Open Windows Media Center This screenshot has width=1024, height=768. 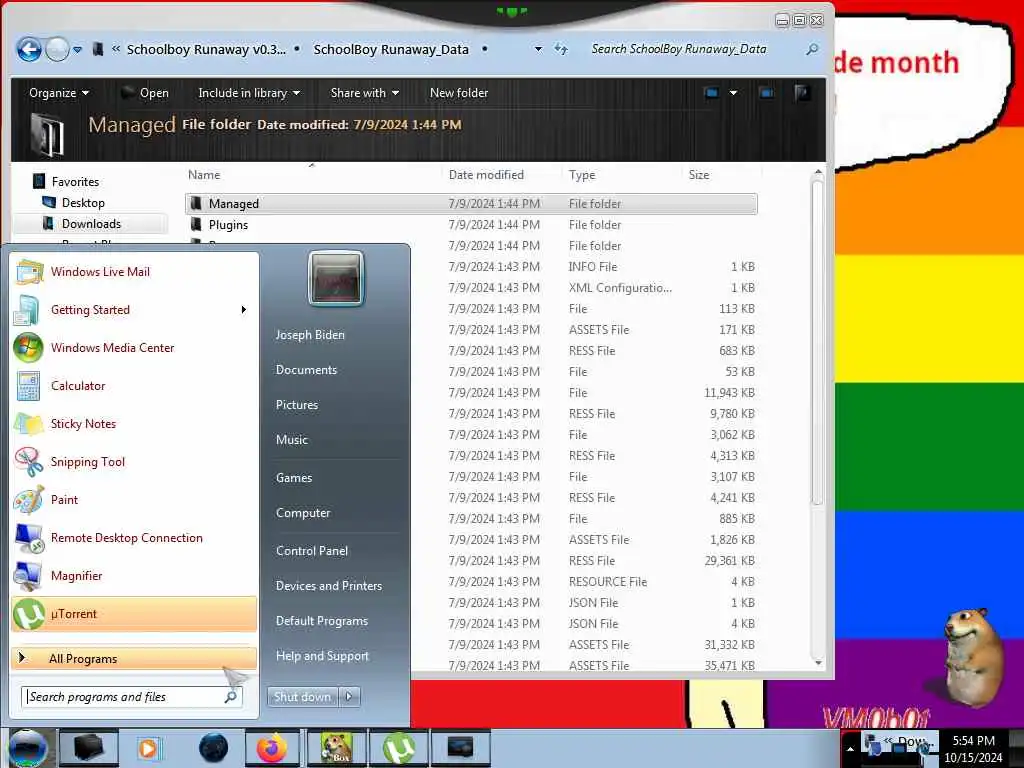tap(112, 348)
